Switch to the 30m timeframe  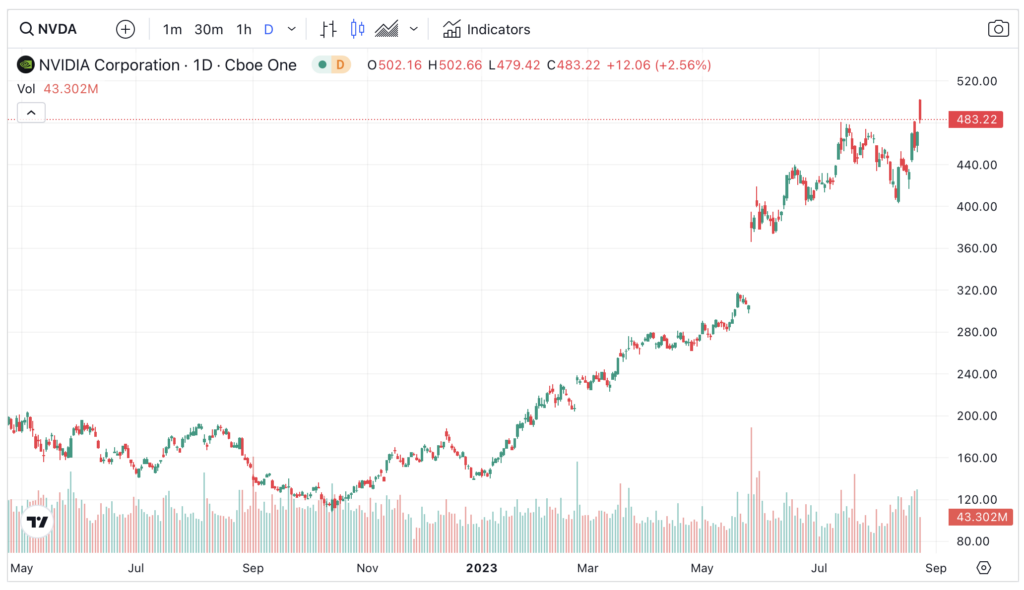(x=208, y=29)
